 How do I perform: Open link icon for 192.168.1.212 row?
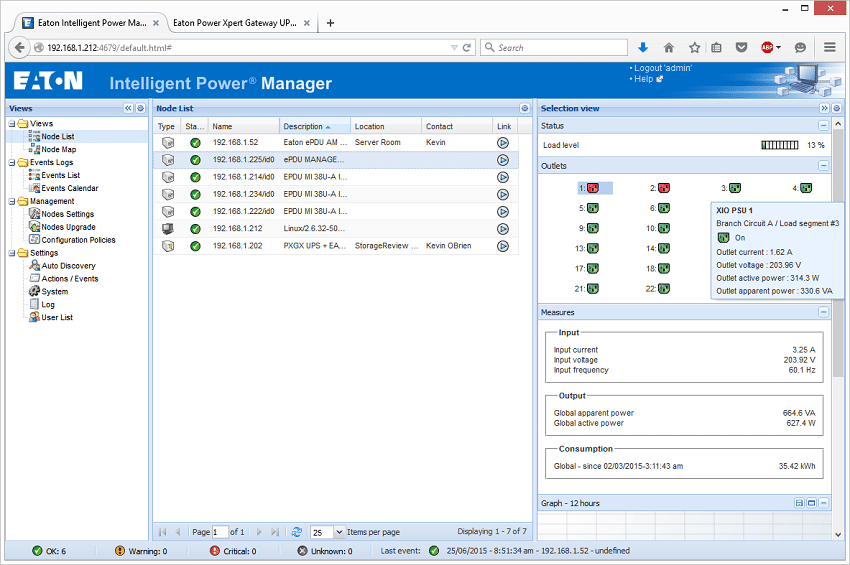503,229
